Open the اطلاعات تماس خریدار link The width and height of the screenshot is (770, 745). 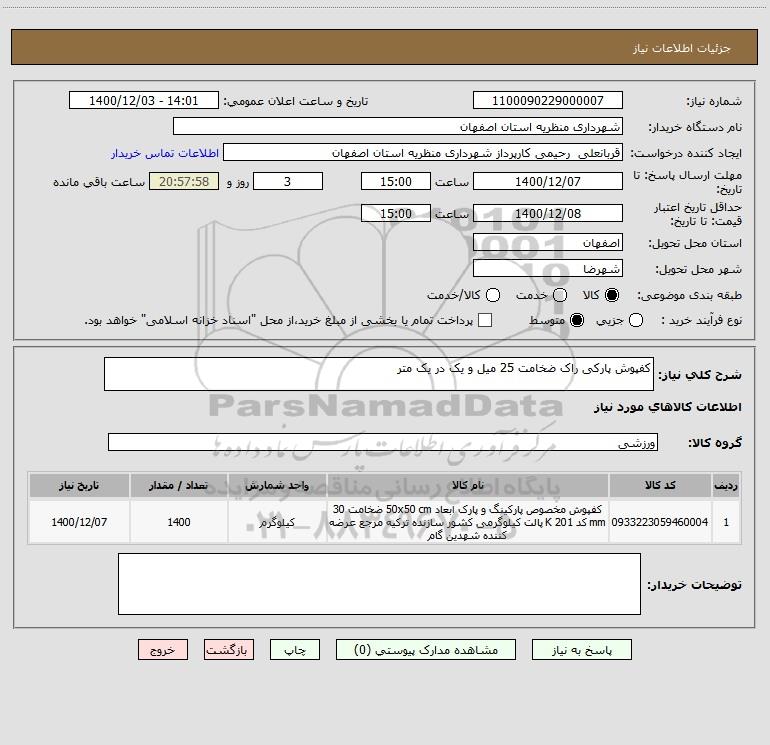click(165, 153)
